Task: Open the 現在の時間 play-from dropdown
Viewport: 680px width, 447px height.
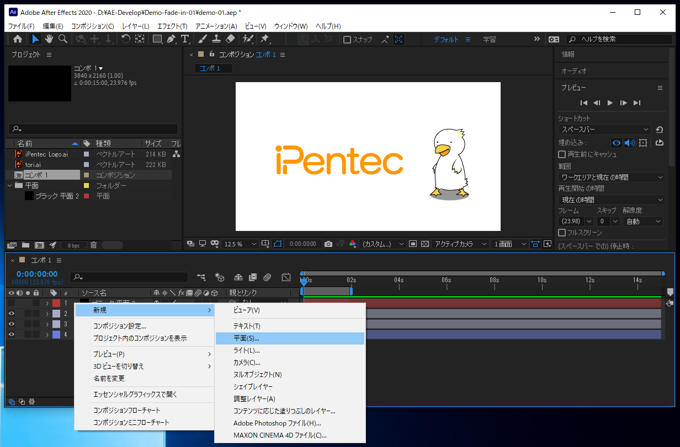Action: (611, 200)
